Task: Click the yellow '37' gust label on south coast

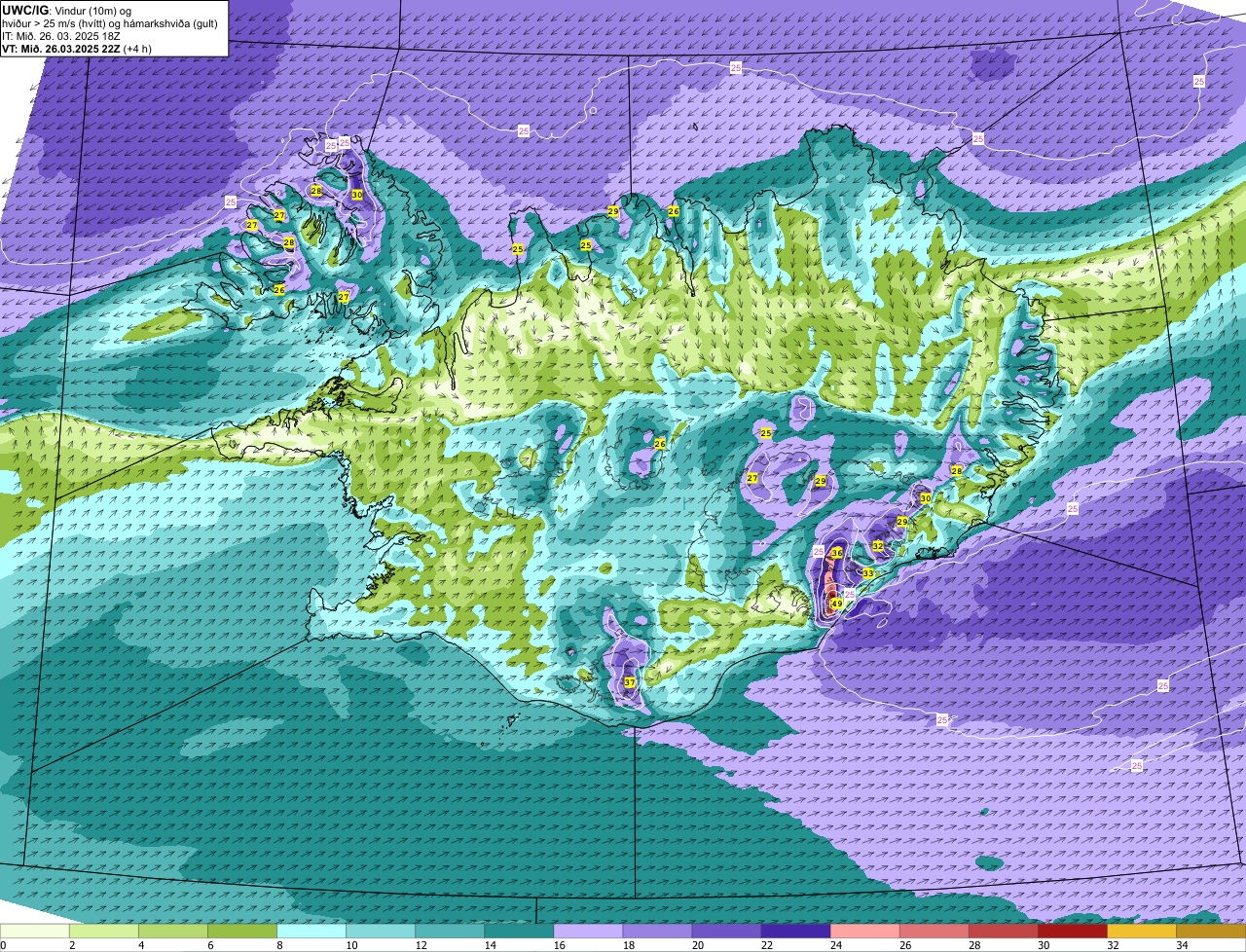Action: (x=630, y=682)
